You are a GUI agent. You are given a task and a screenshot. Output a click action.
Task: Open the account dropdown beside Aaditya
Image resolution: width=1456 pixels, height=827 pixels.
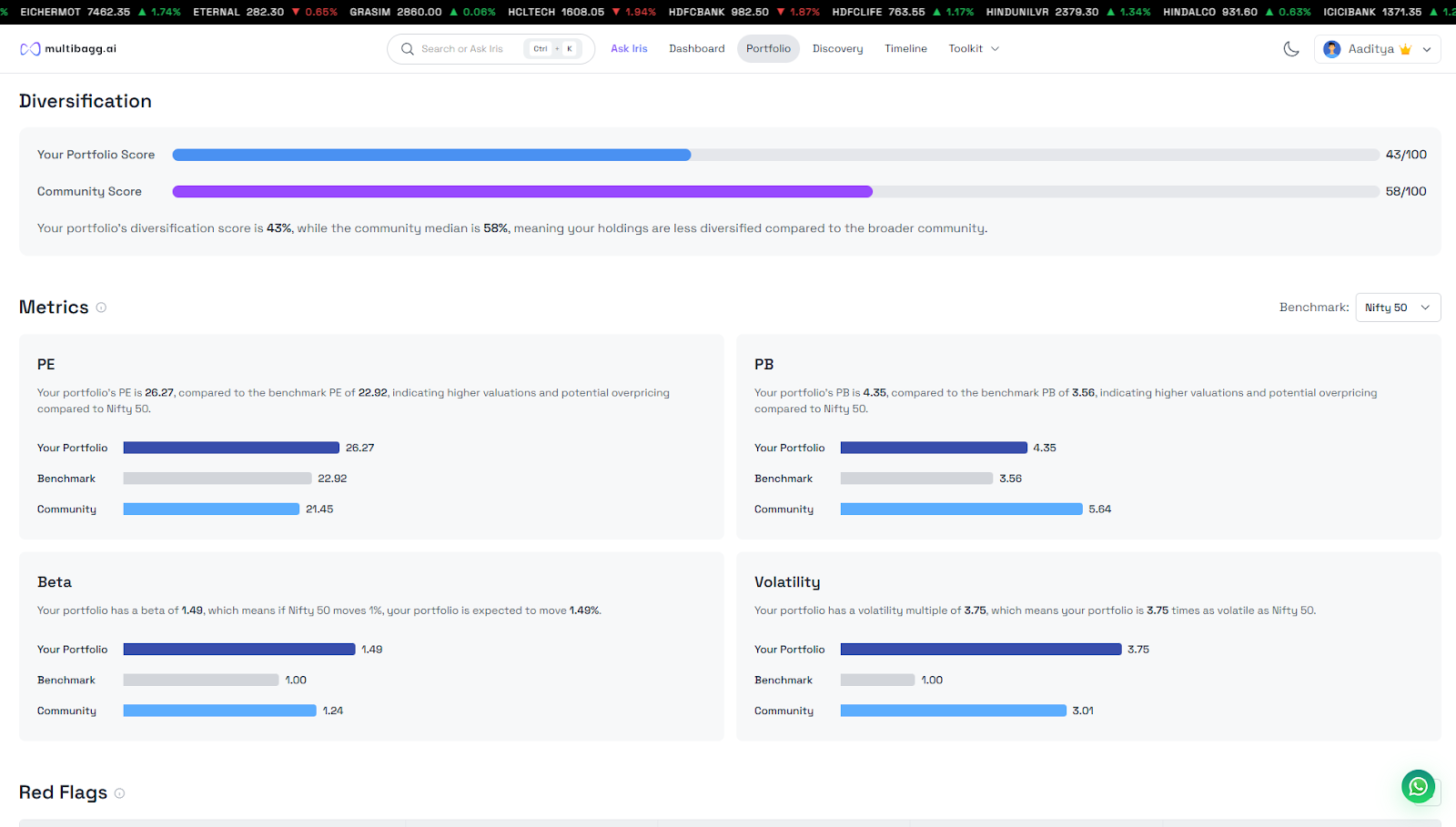[1426, 48]
